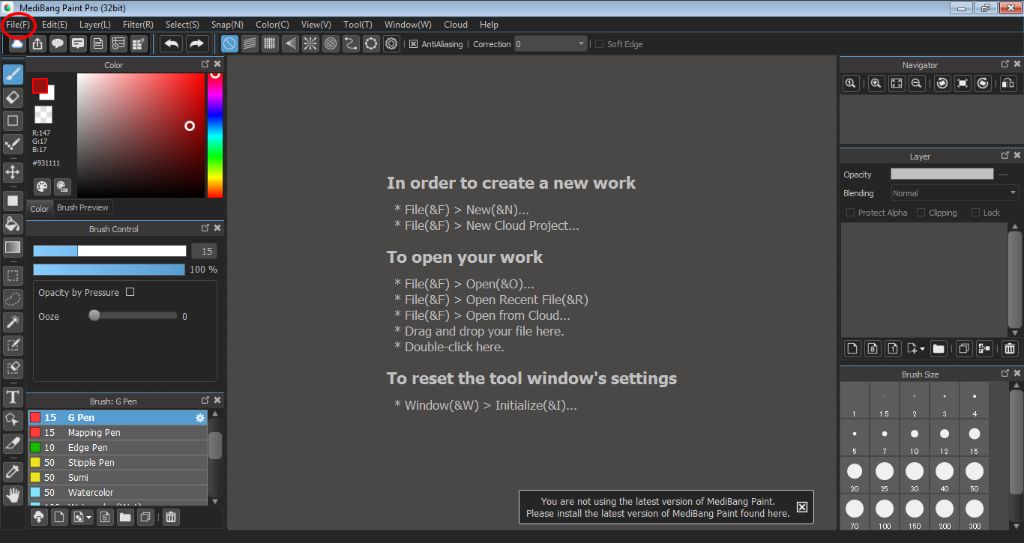
Task: Select the Hand tool
Action: [x=12, y=495]
